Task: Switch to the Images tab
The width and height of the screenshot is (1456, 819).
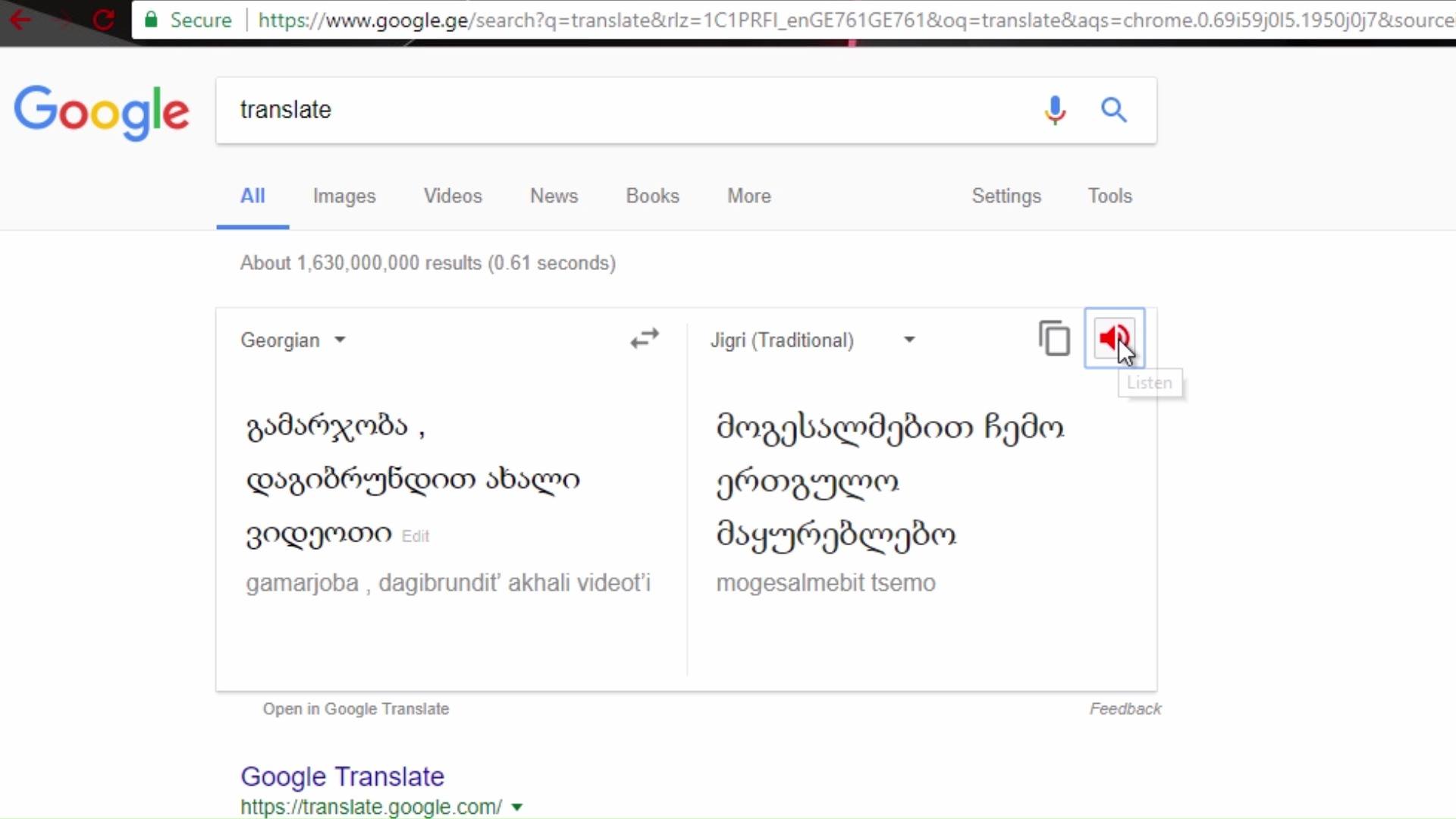Action: (344, 196)
